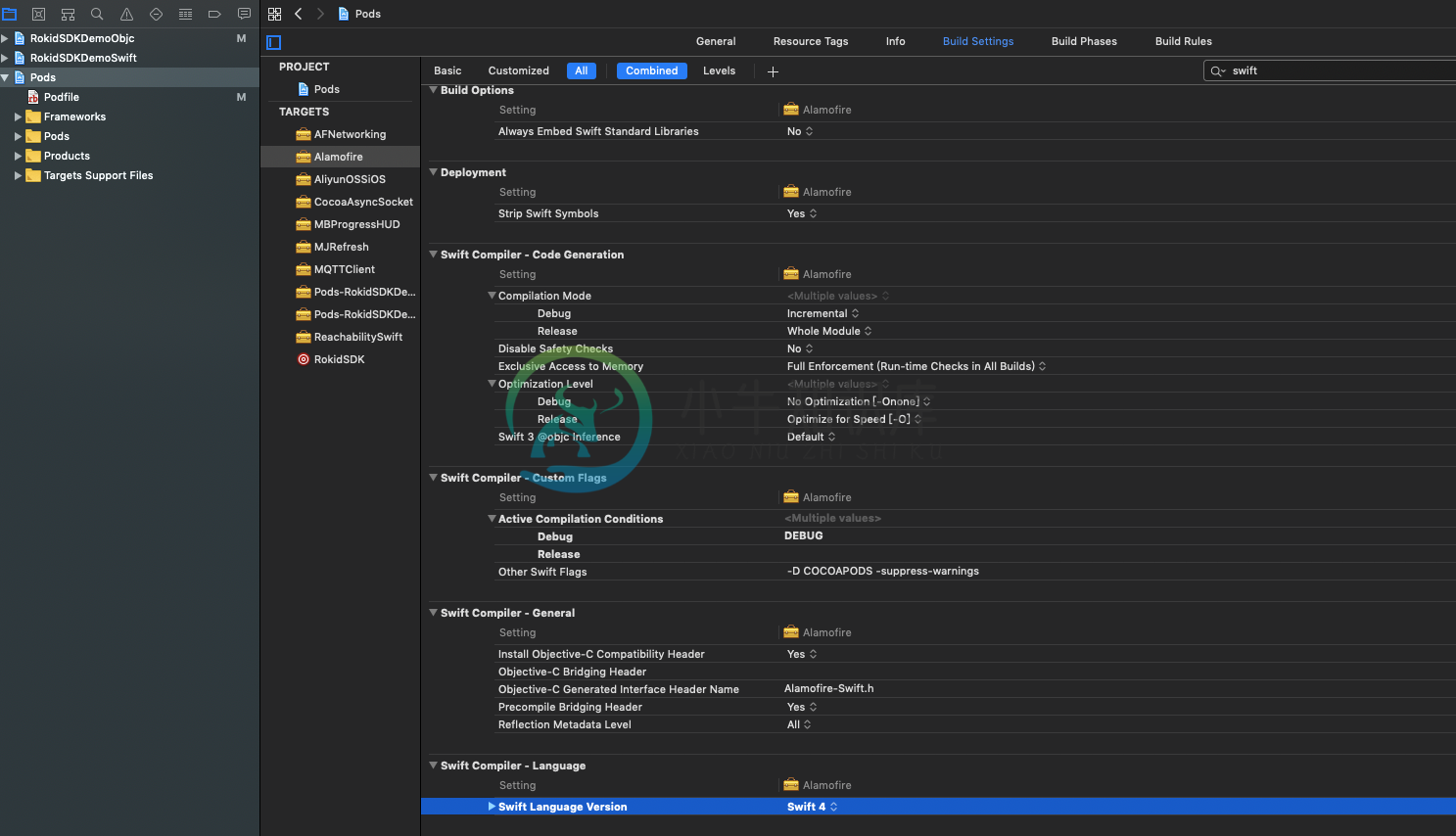
Task: Click the Pods file icon in breadcrumb
Action: pyautogui.click(x=344, y=14)
